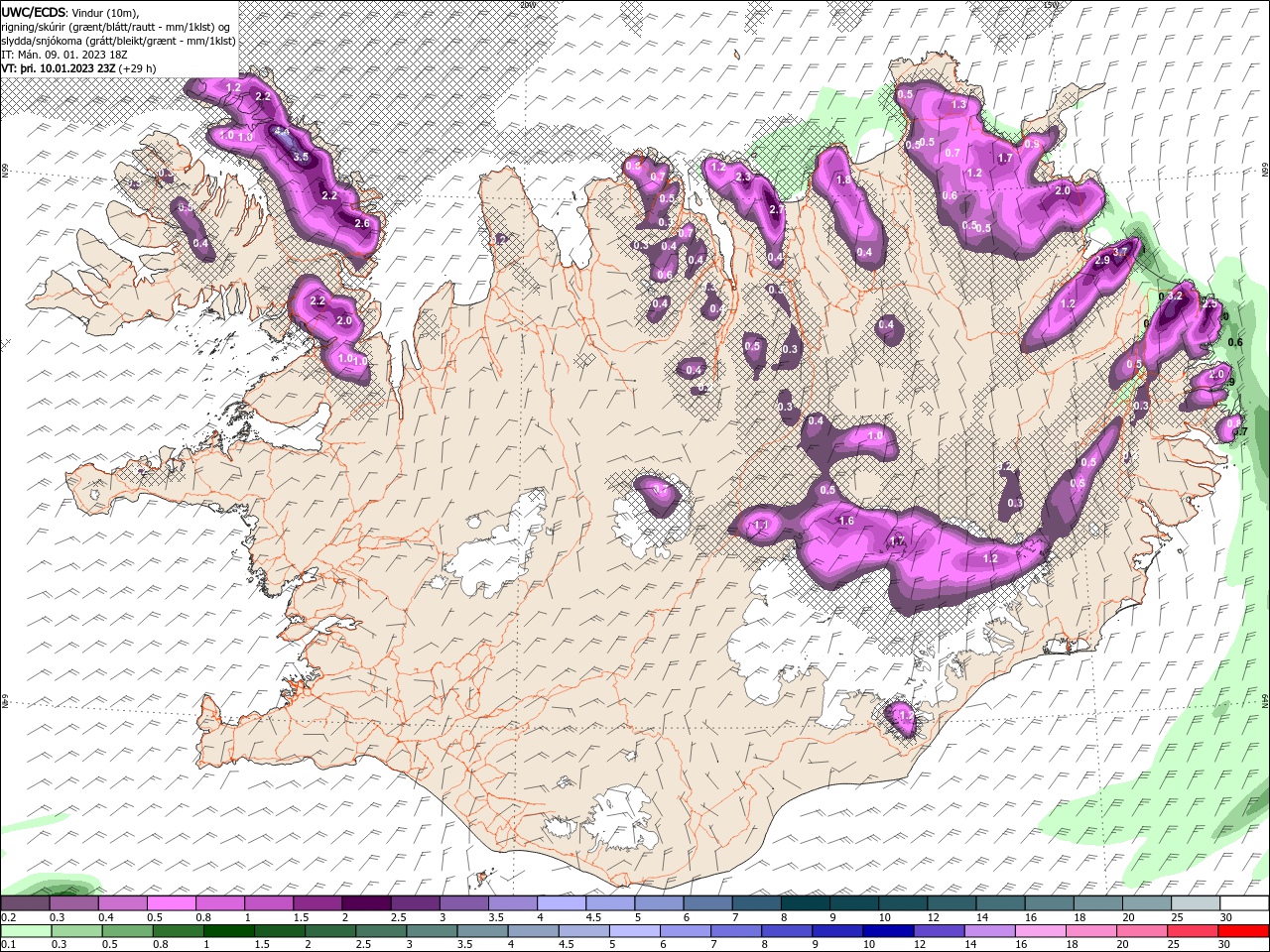The image size is (1270, 952).
Task: Click the 'VT: þri. 10.01.2023 23Z' valid time
Action: tap(59, 68)
